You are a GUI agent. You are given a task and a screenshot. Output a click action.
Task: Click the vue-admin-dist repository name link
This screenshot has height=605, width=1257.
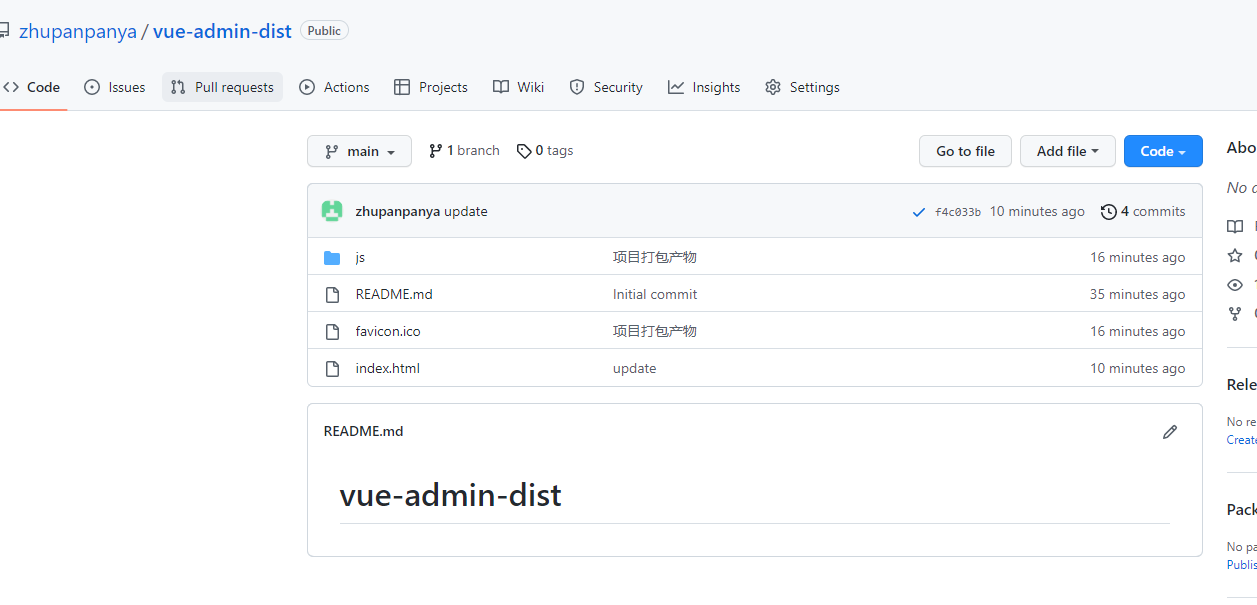(x=222, y=31)
